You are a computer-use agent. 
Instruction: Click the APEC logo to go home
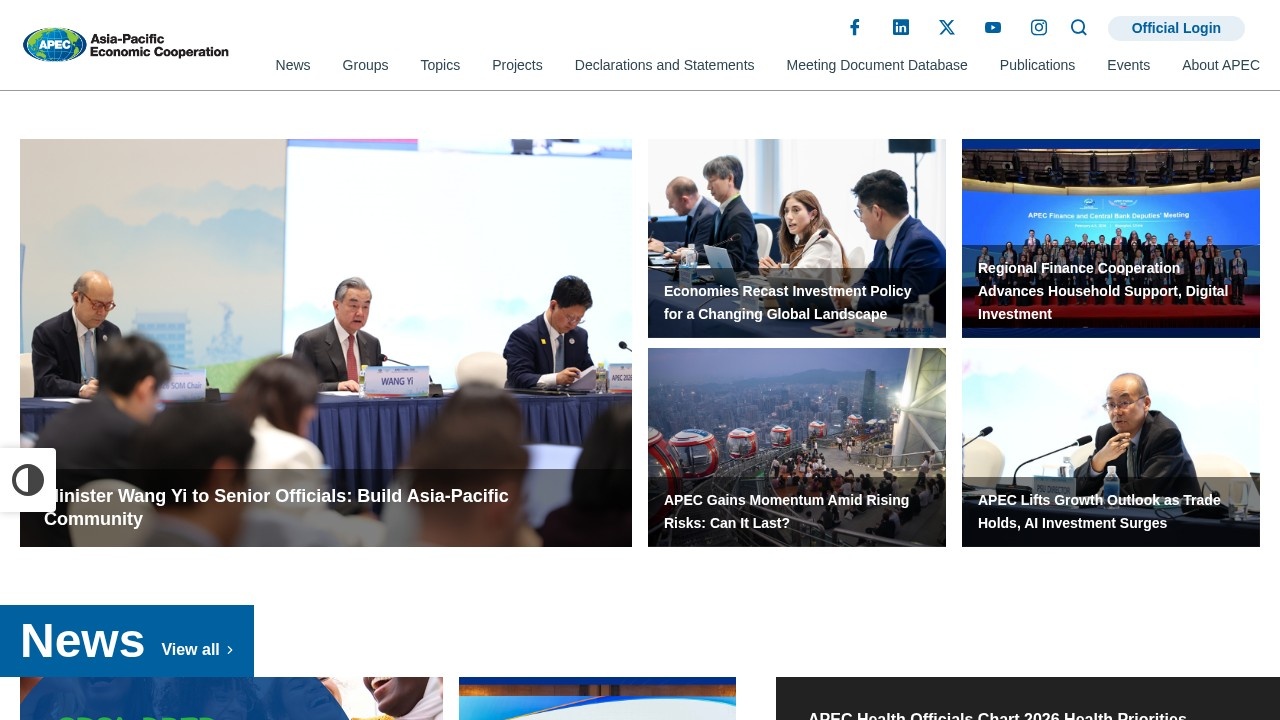[x=126, y=45]
